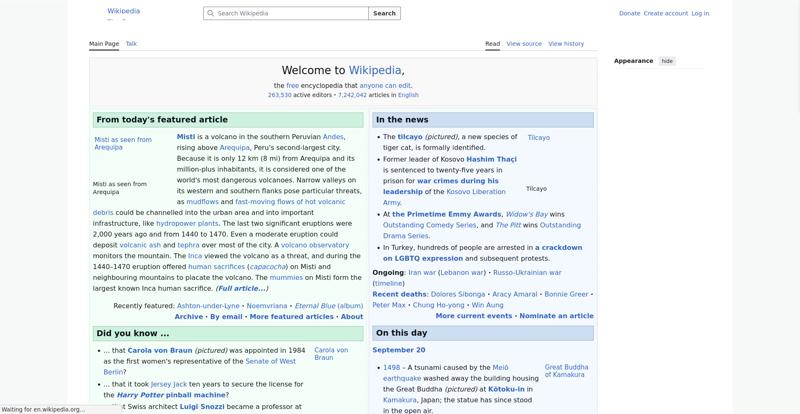Open the Chung Ho-yong link

click(438, 305)
